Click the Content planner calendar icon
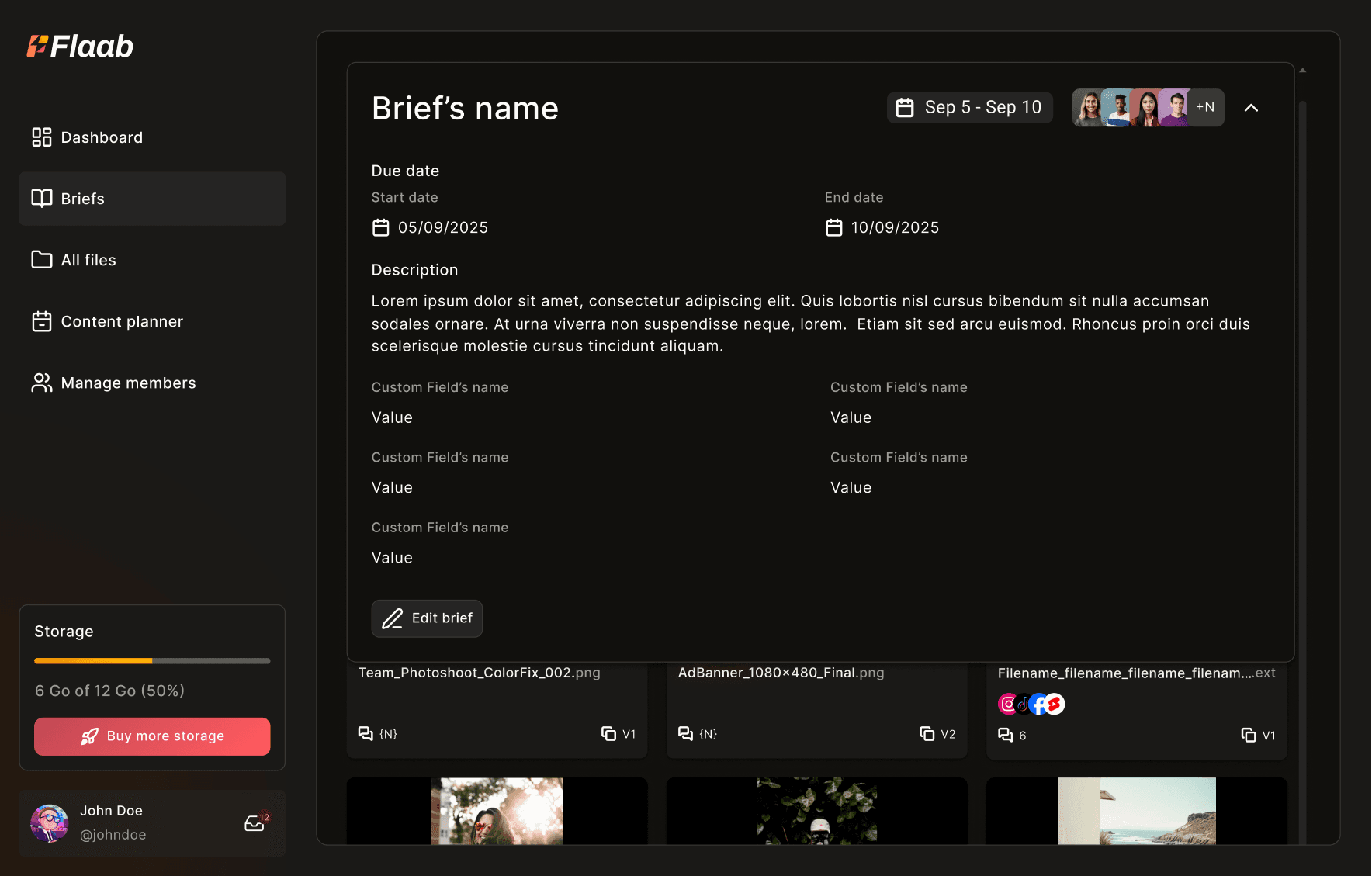Viewport: 1372px width, 876px height. point(42,321)
